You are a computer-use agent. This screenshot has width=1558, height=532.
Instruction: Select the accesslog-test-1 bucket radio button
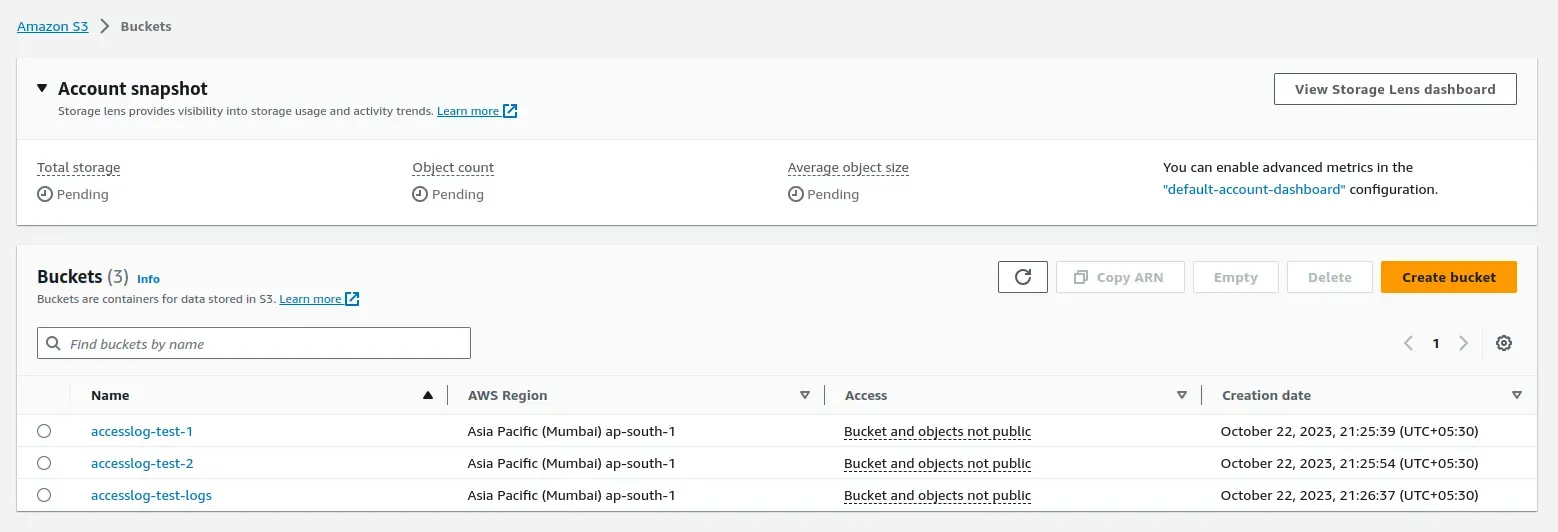44,431
